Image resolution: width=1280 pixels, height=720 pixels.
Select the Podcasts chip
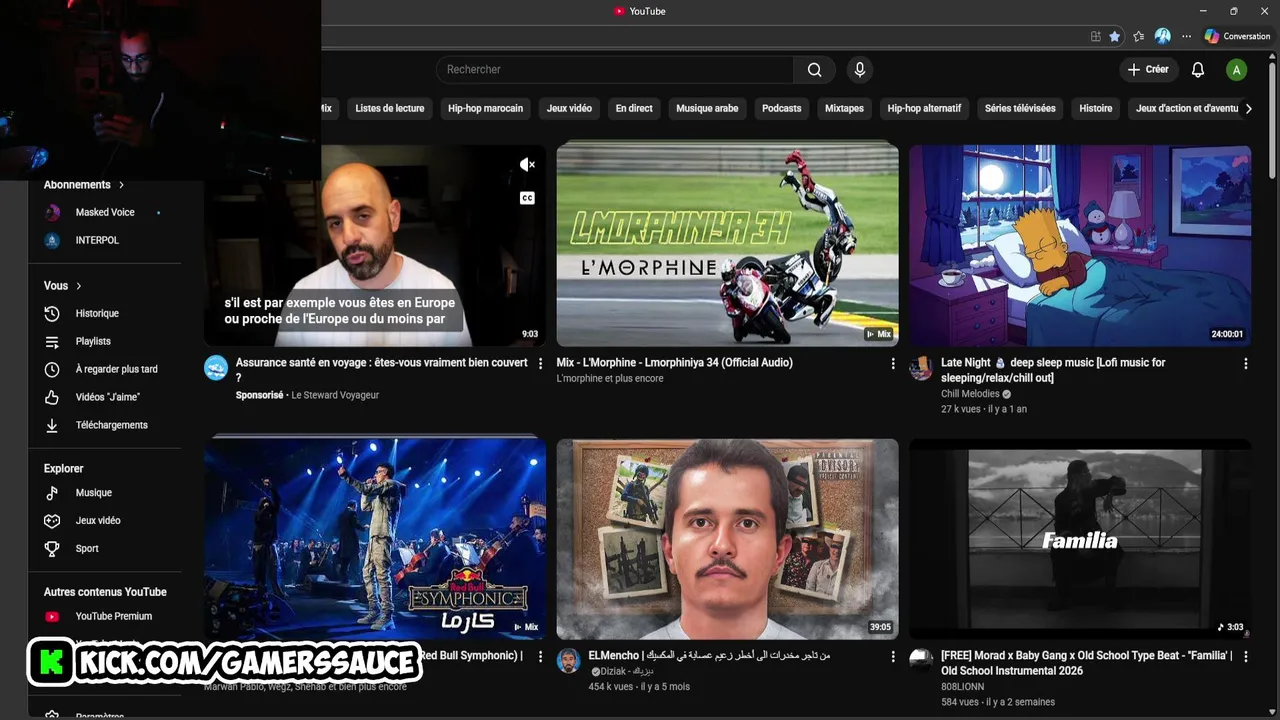point(781,108)
